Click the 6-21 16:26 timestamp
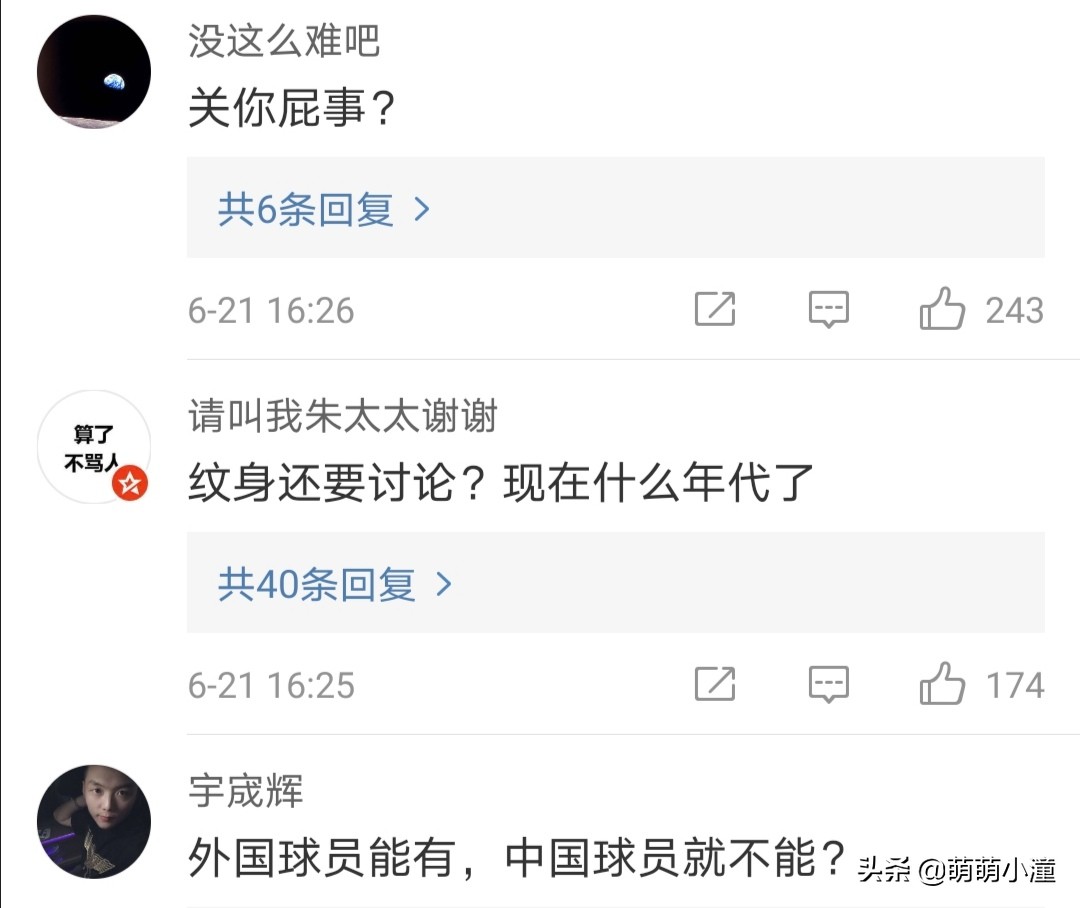Screen dimensions: 1080x908 click(x=270, y=310)
